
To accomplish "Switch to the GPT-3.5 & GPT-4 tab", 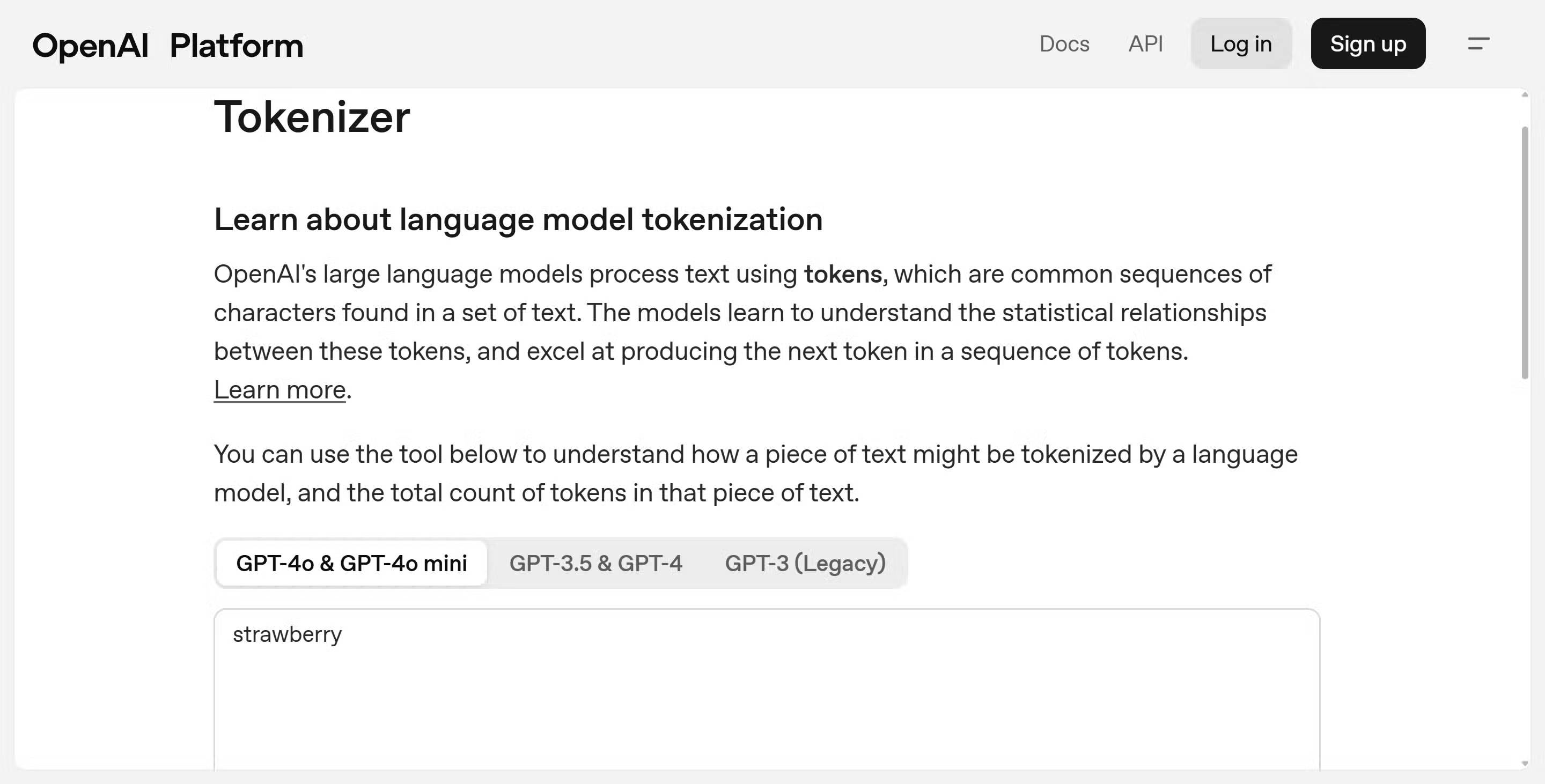I will click(595, 564).
